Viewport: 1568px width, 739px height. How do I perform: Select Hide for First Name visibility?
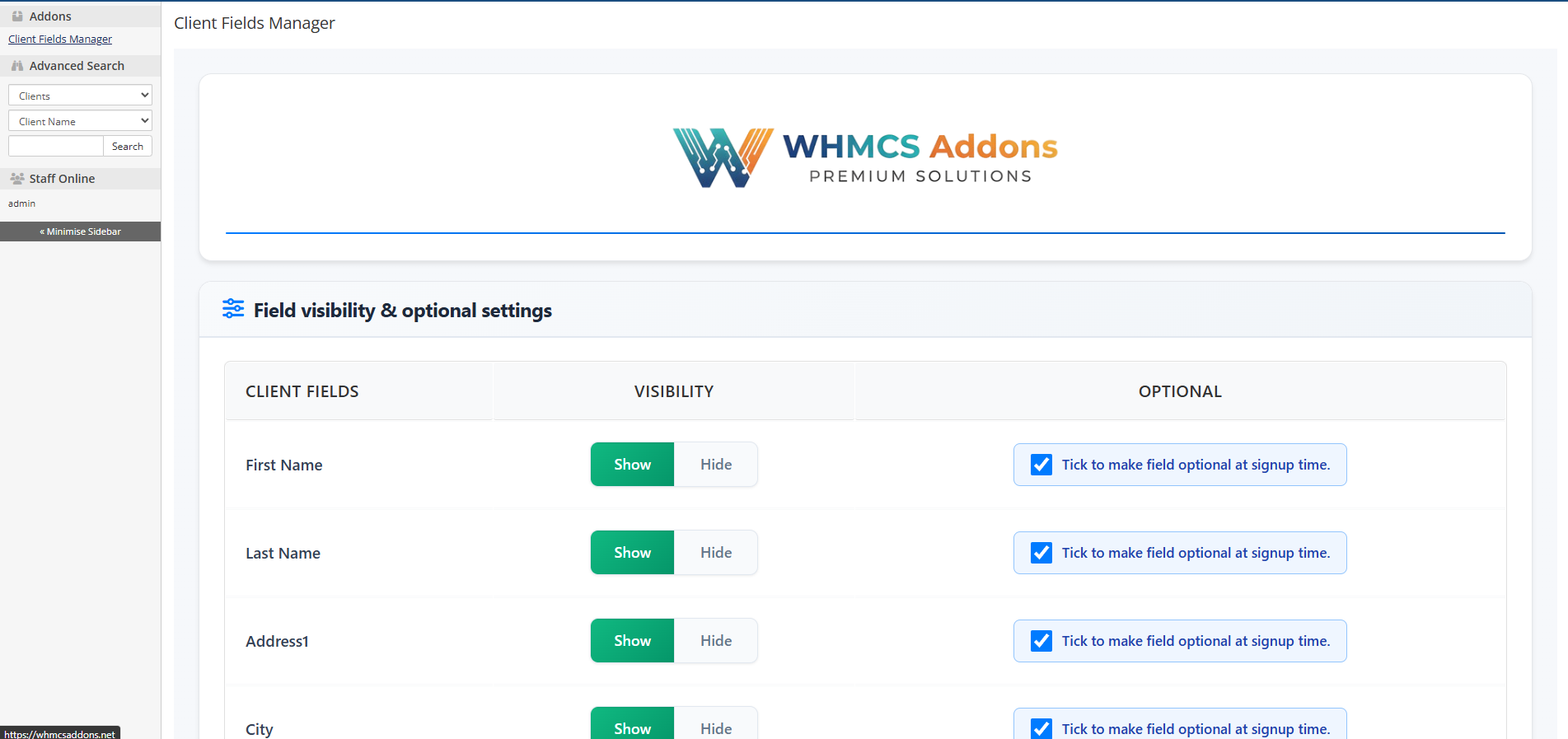click(x=716, y=465)
